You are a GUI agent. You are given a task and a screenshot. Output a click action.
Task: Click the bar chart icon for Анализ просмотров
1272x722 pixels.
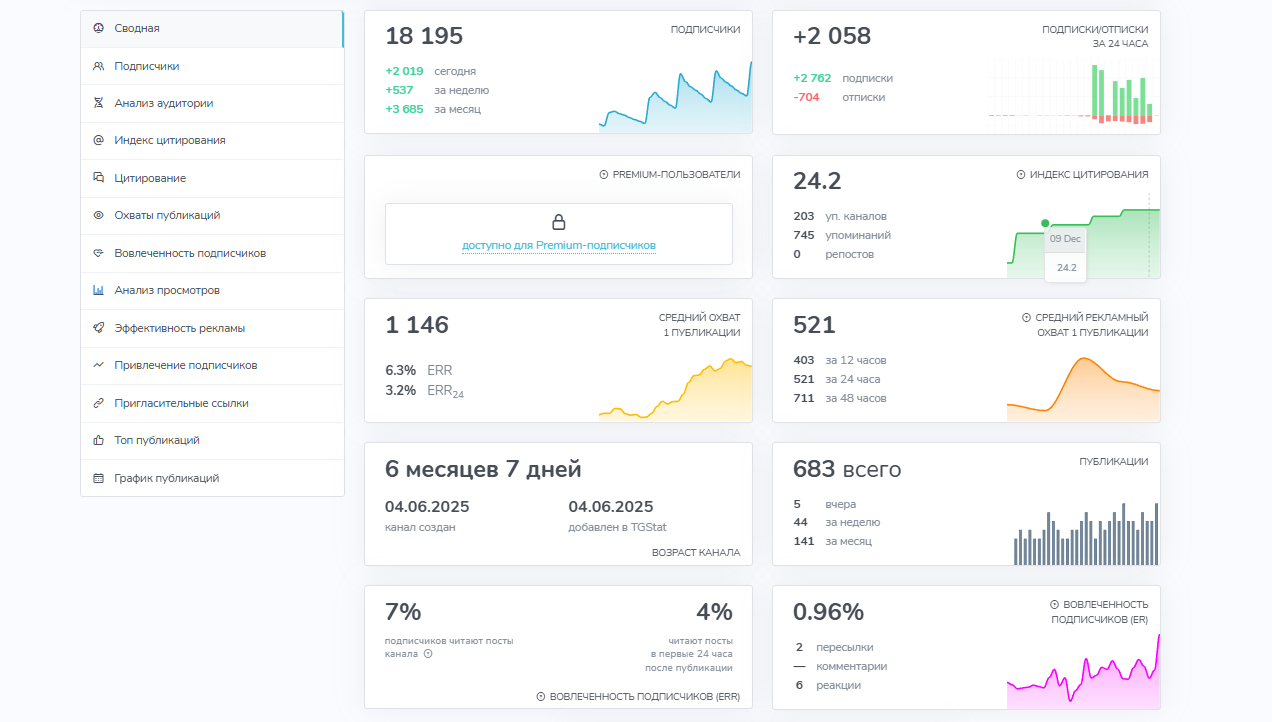(x=98, y=290)
